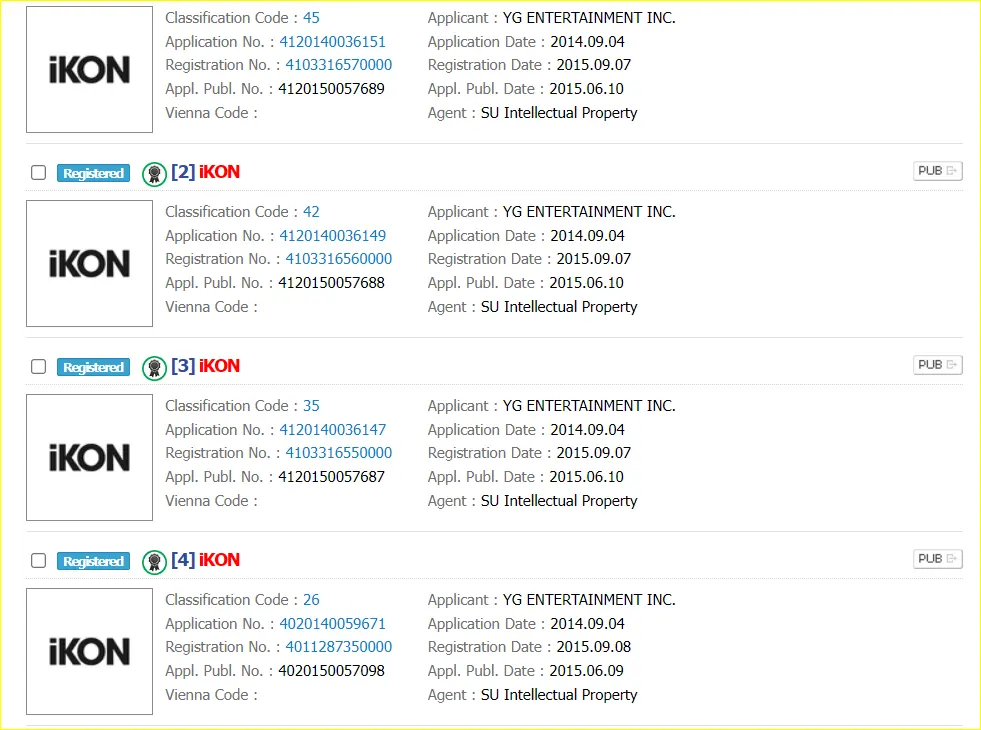The width and height of the screenshot is (981, 730).
Task: Click the registration seal icon beside result [4]
Action: point(154,561)
